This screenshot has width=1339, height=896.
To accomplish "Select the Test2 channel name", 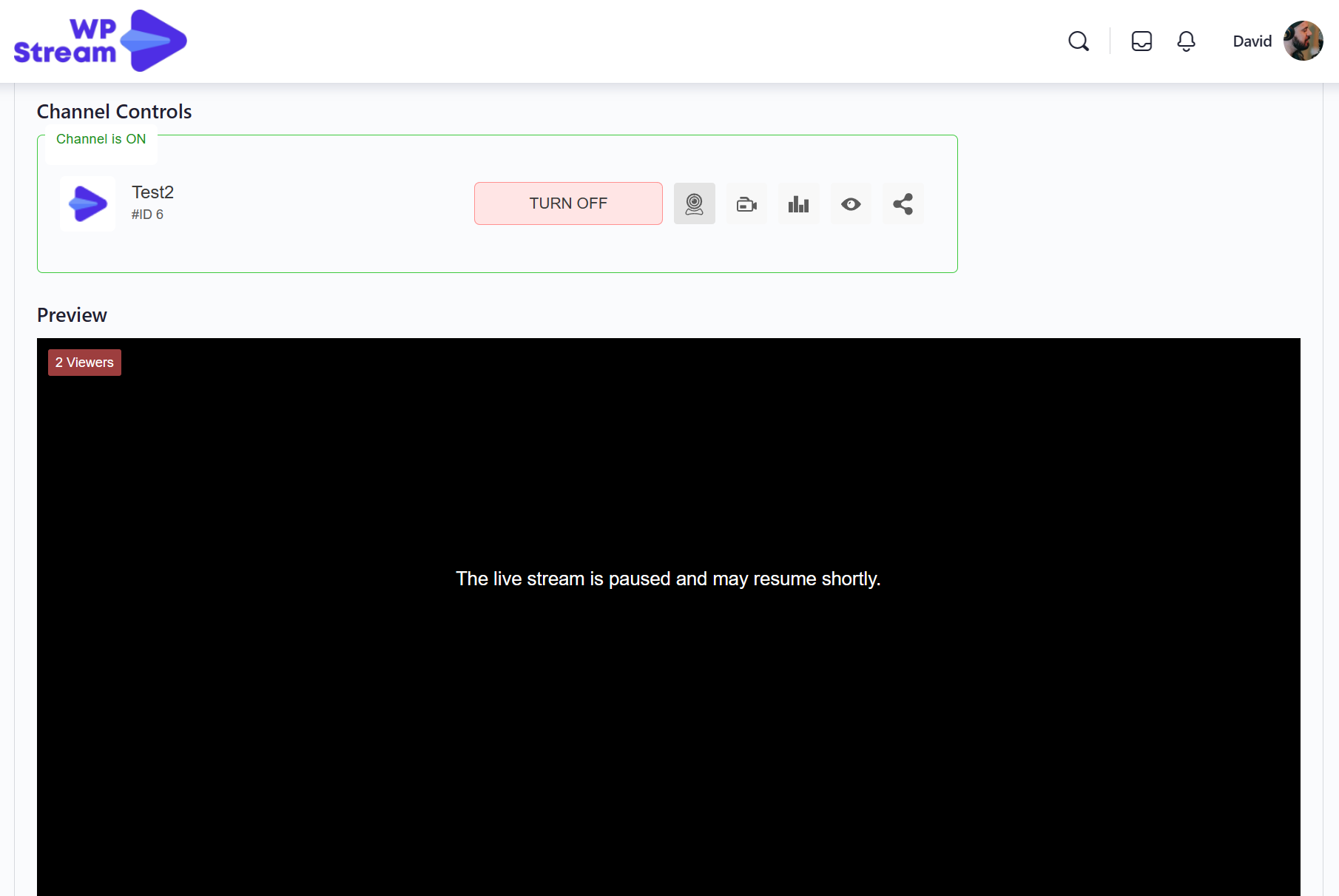I will tap(152, 192).
